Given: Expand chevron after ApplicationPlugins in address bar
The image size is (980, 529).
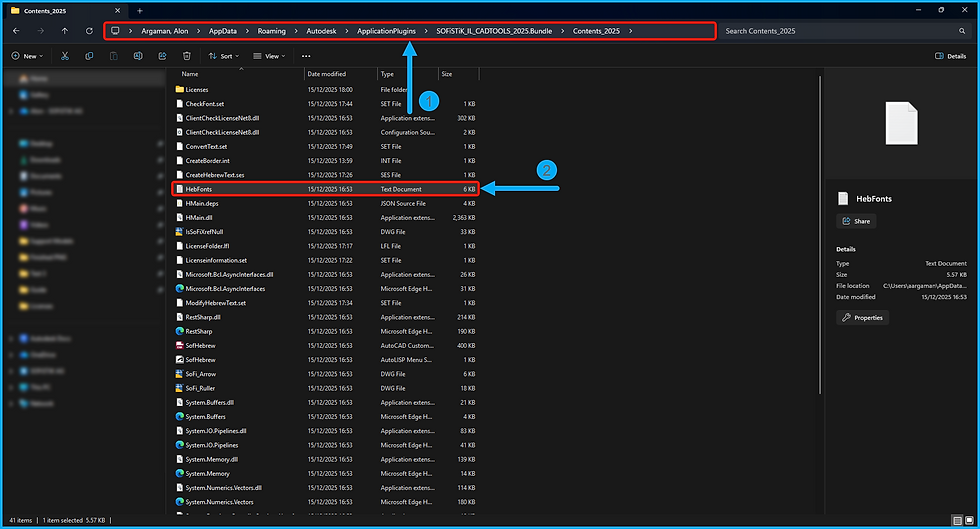Looking at the screenshot, I should 426,31.
